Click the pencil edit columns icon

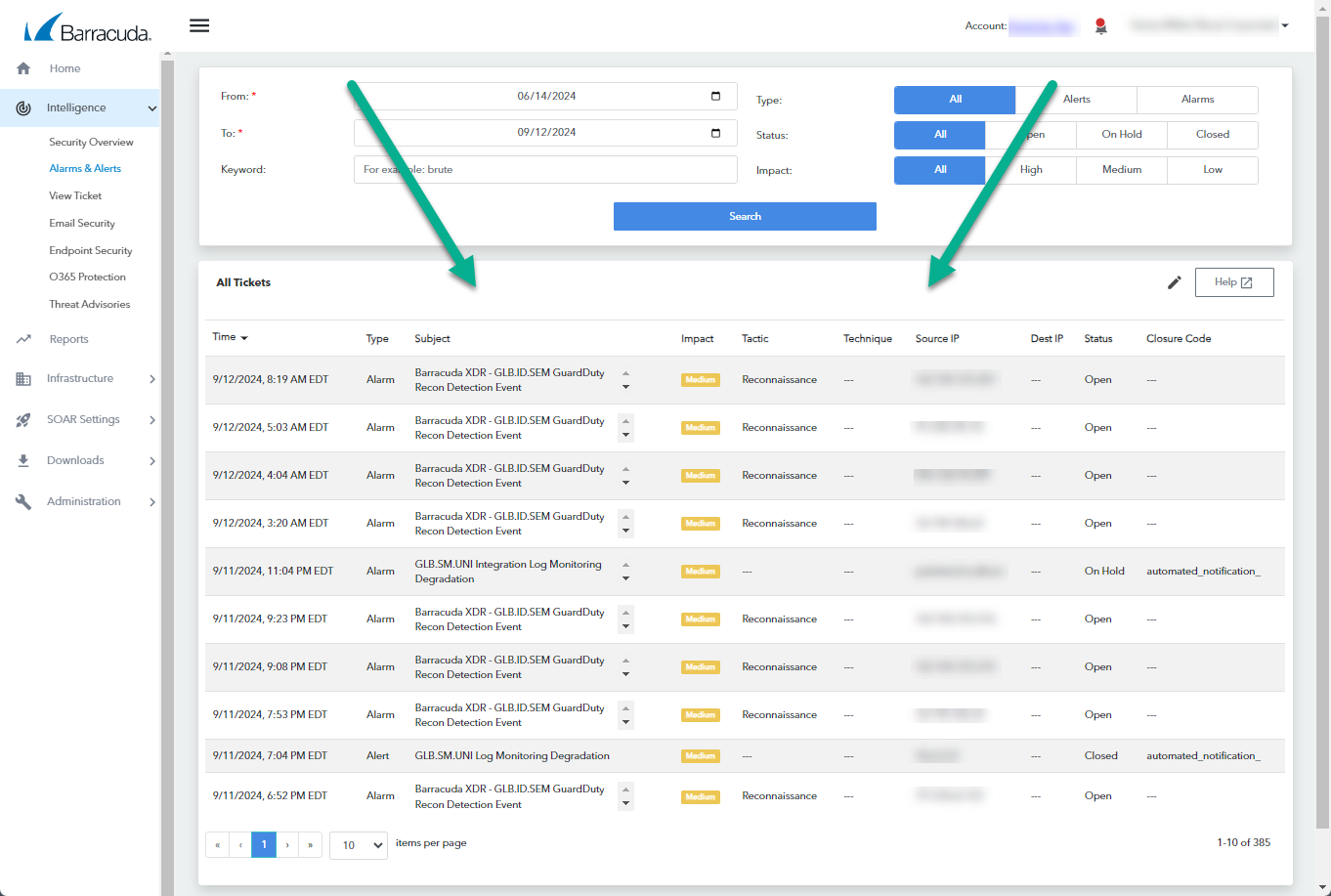point(1175,282)
